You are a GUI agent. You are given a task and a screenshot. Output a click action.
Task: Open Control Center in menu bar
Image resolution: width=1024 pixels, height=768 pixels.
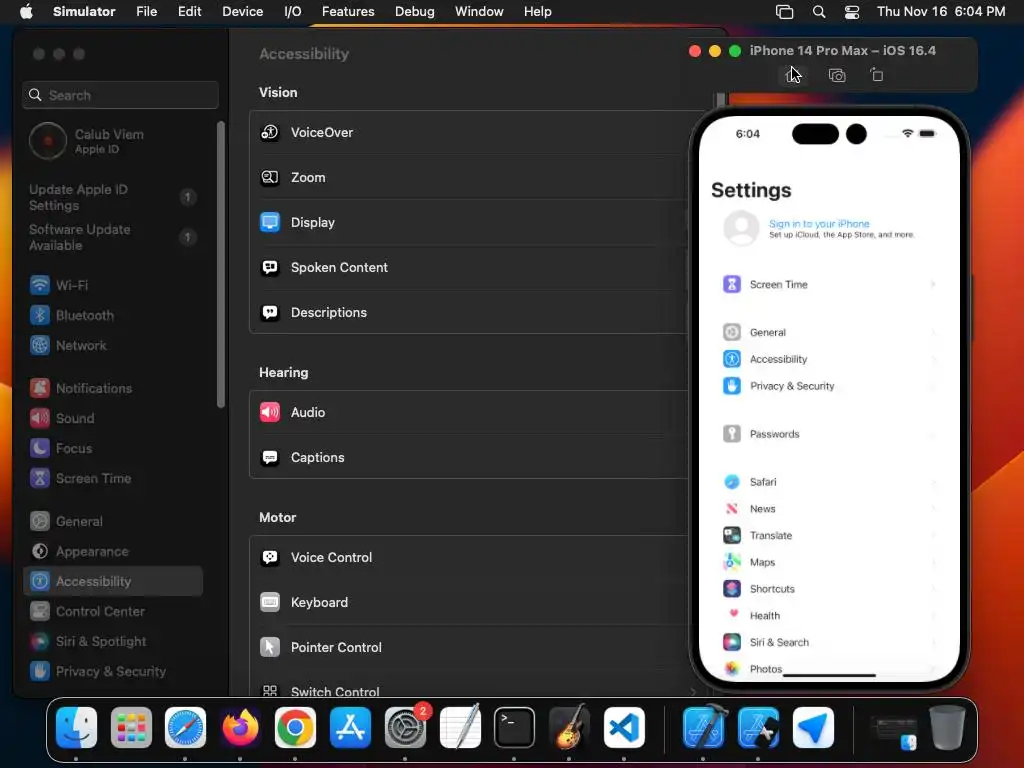click(x=852, y=12)
